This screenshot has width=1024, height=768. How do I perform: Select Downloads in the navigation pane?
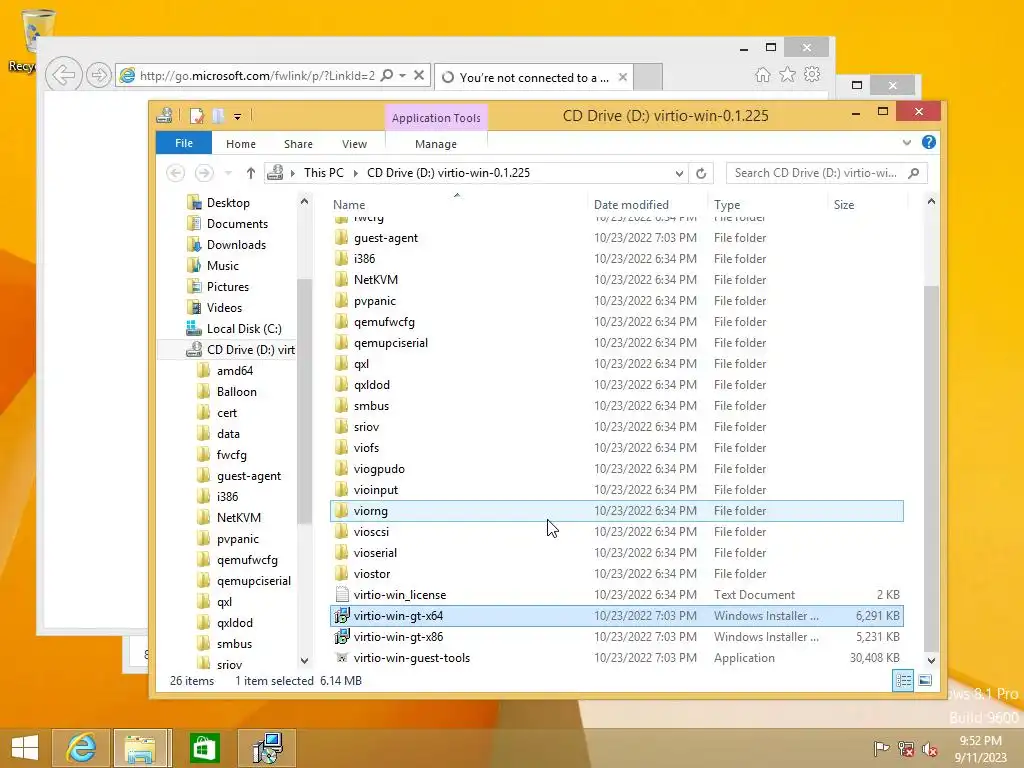[236, 244]
